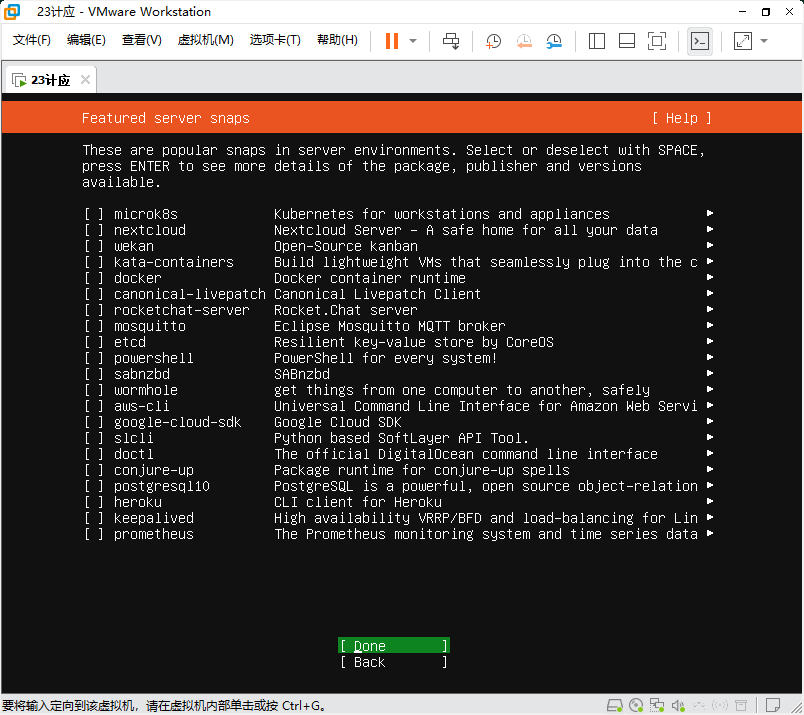
Task: Click the heroku snap name
Action: coord(137,502)
